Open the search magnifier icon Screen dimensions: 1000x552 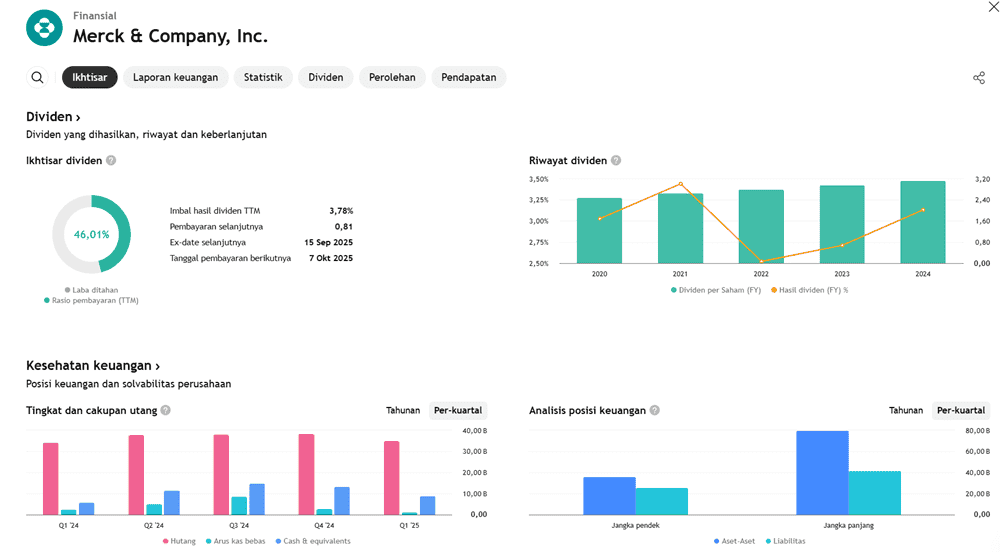click(x=38, y=77)
